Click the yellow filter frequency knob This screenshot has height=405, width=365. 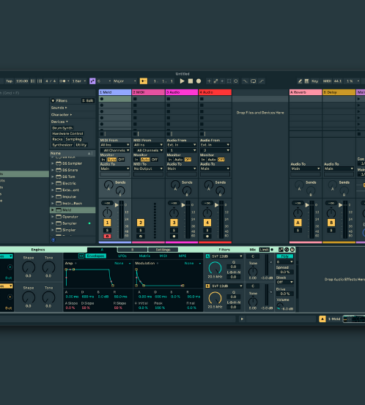pyautogui.click(x=215, y=298)
